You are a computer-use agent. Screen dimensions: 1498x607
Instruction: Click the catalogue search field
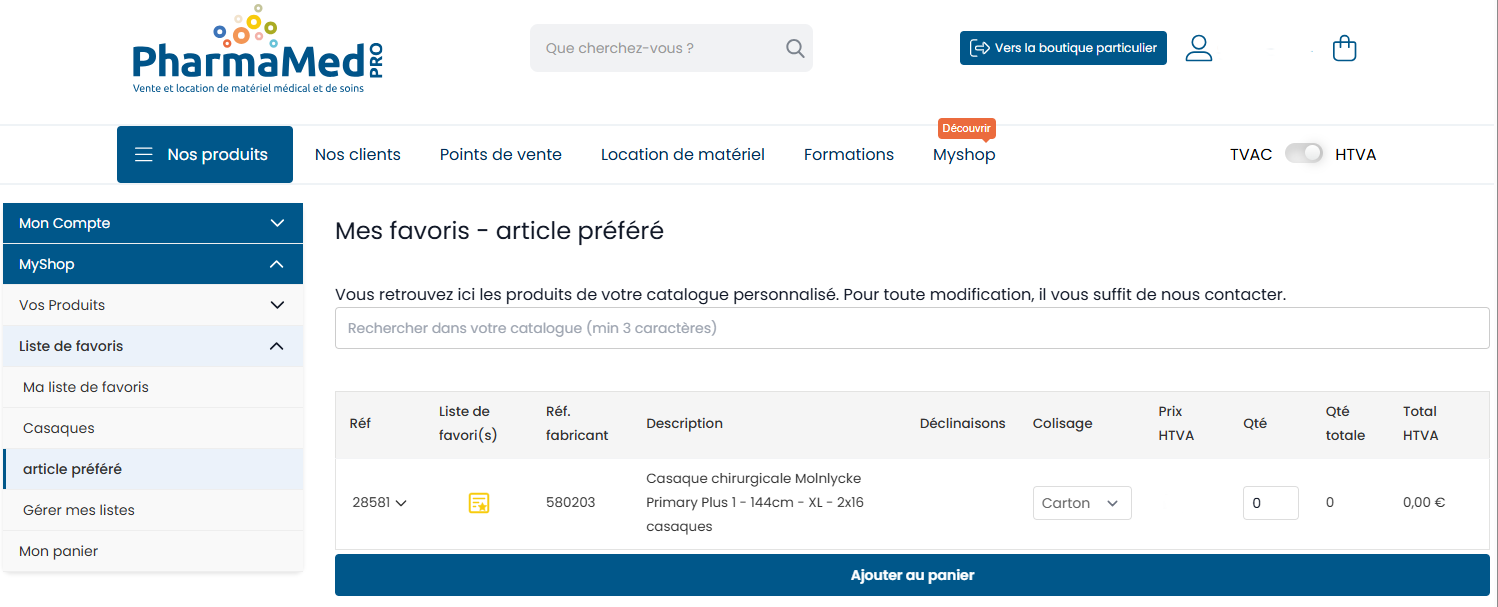tap(911, 328)
